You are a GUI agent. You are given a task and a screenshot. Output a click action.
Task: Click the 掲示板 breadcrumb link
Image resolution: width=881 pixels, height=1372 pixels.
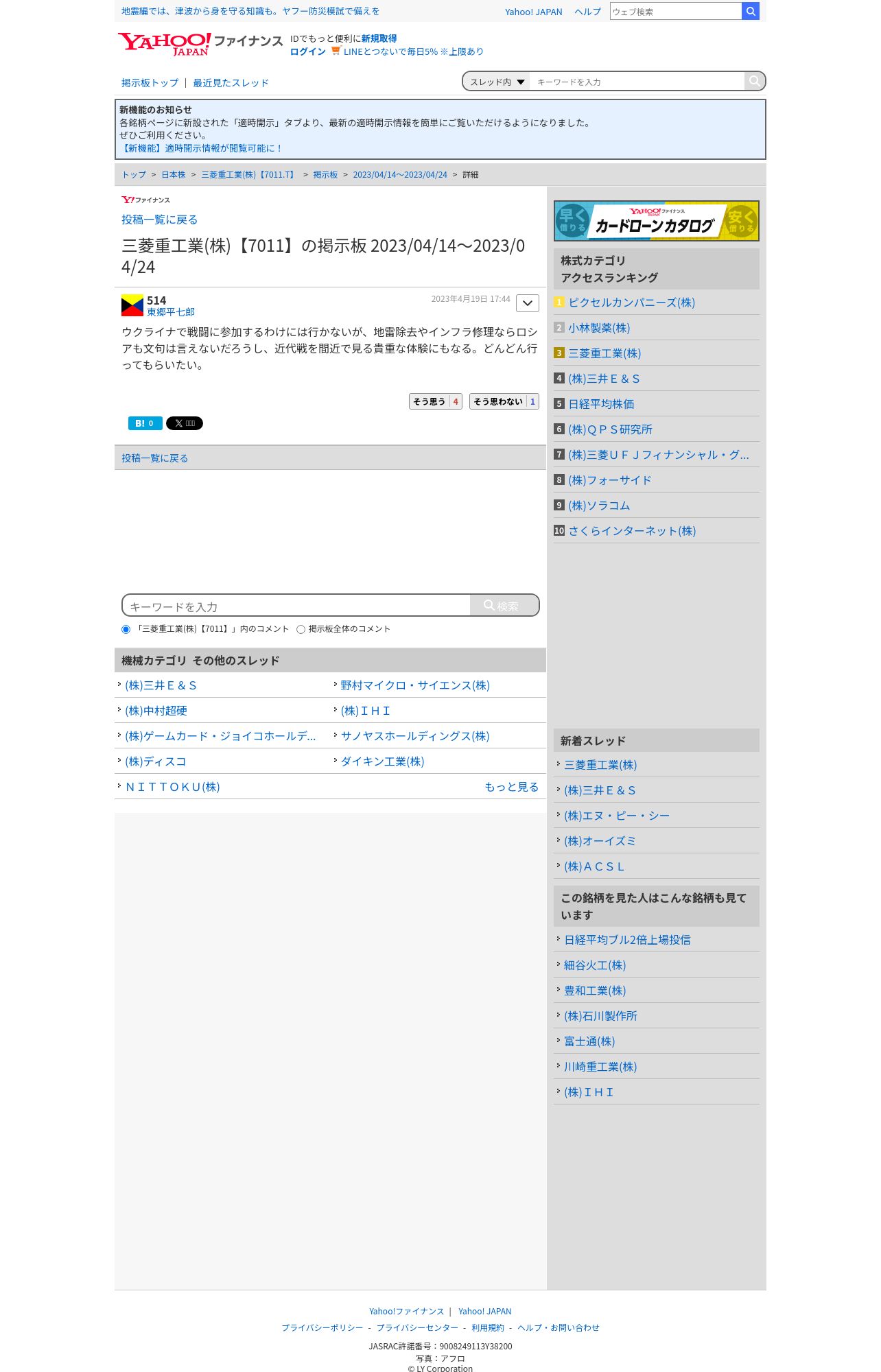coord(325,175)
